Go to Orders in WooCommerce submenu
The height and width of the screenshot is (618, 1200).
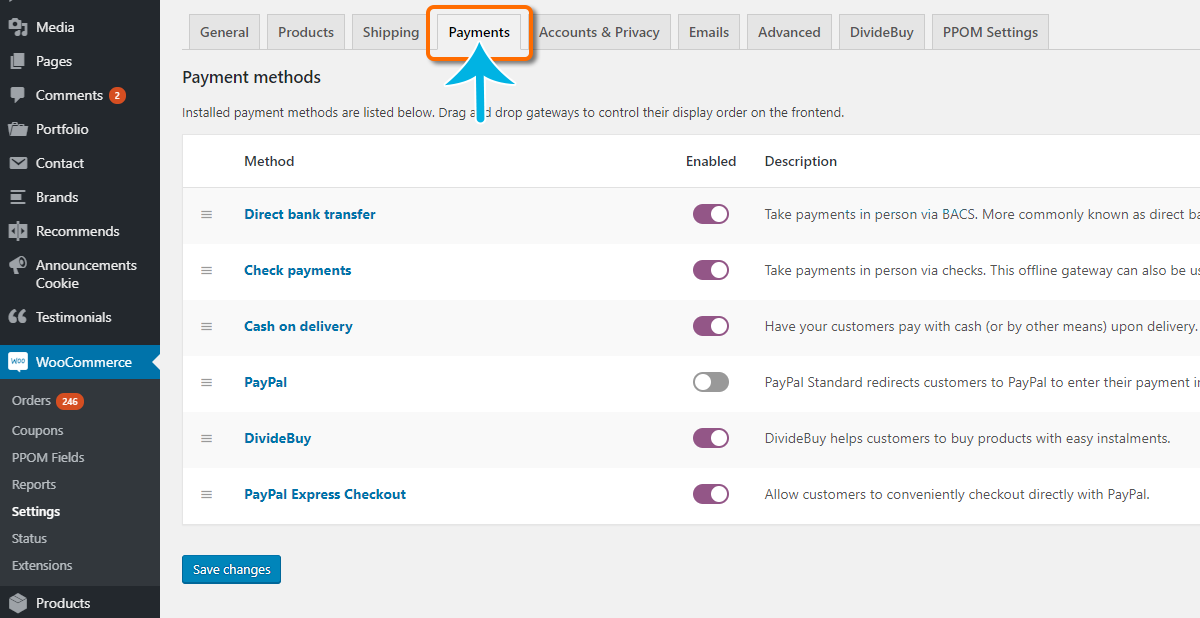(31, 401)
